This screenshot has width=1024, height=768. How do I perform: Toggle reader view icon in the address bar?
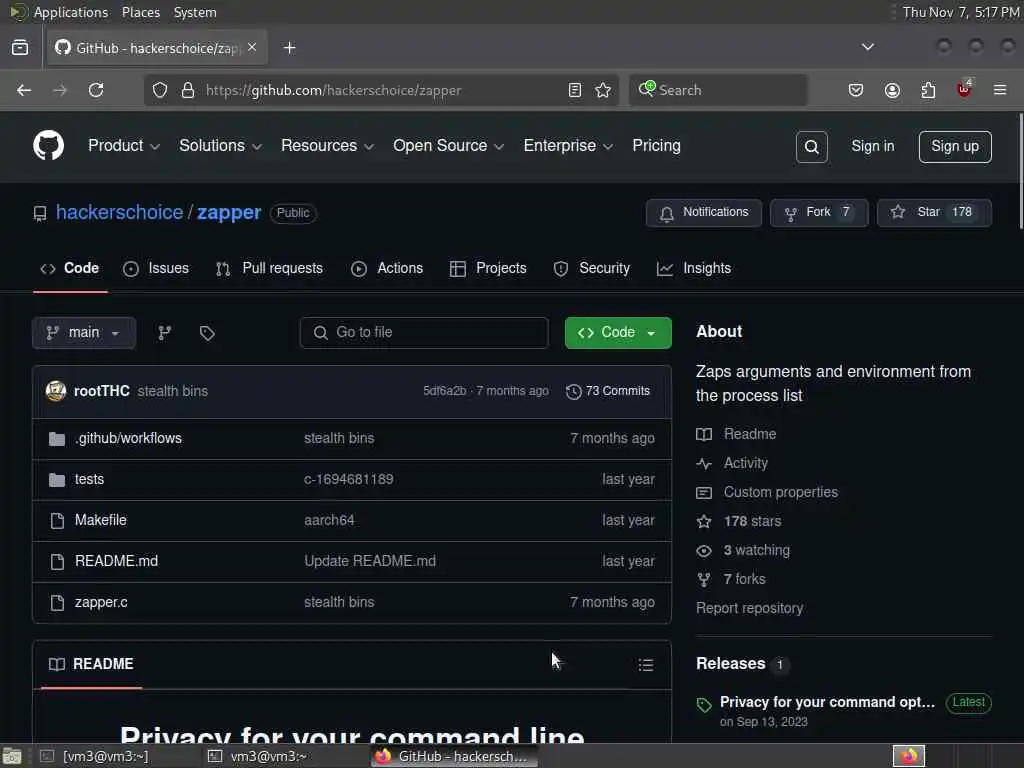(575, 90)
